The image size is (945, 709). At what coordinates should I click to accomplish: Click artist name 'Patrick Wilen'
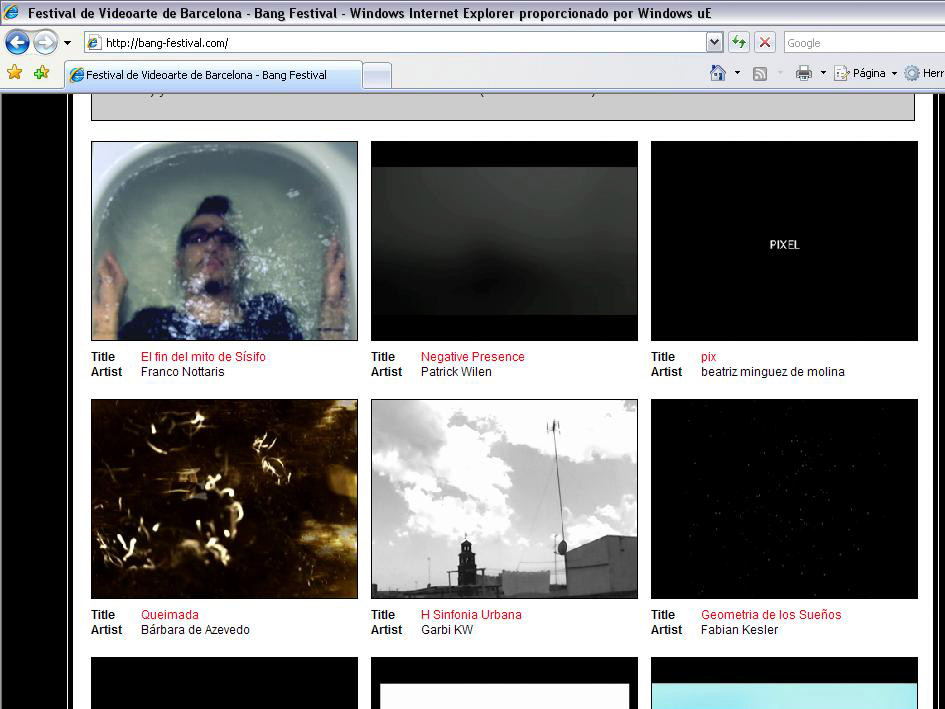point(456,372)
